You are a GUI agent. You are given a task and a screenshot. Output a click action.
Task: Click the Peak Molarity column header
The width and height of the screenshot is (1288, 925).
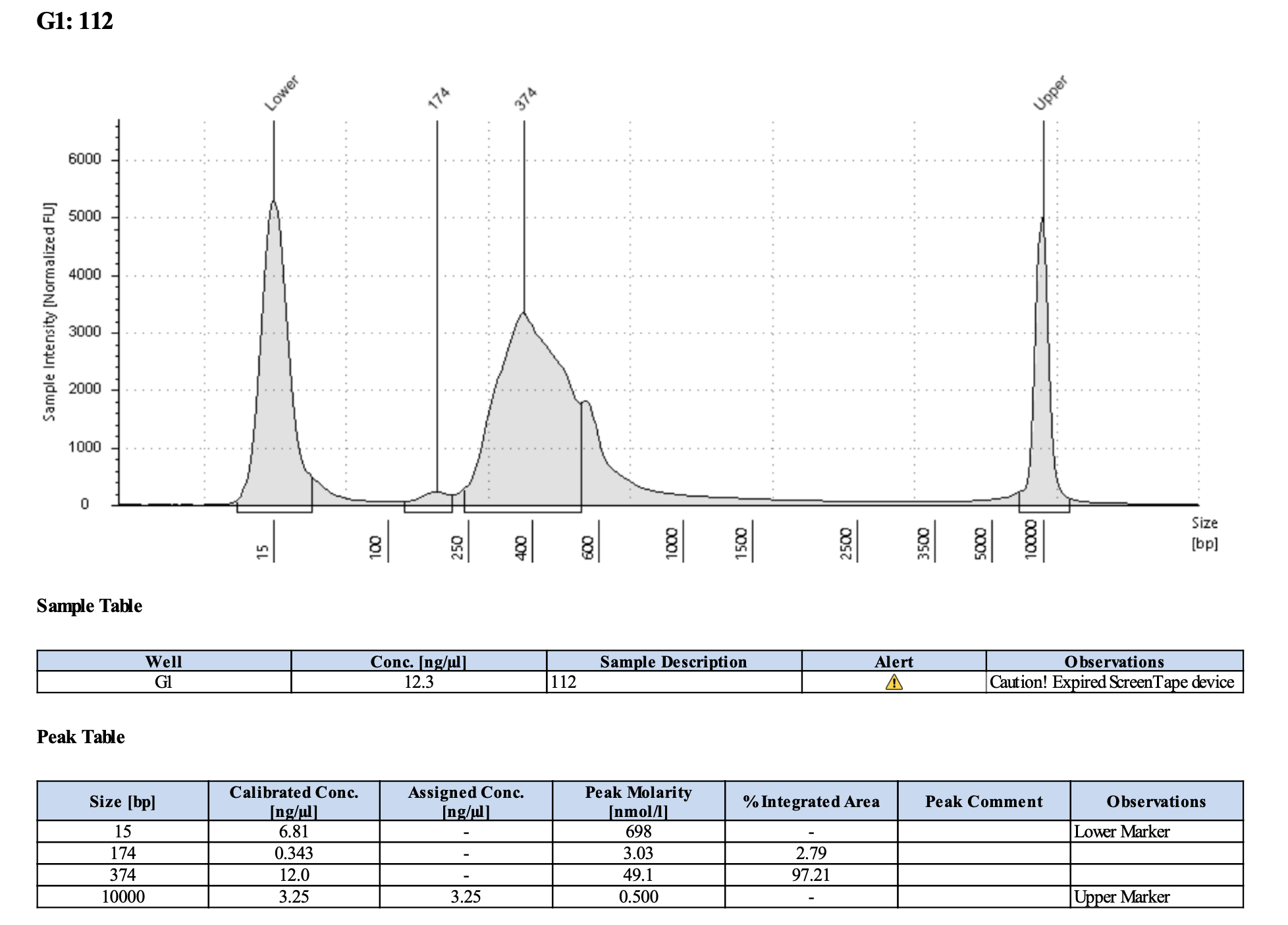638,801
